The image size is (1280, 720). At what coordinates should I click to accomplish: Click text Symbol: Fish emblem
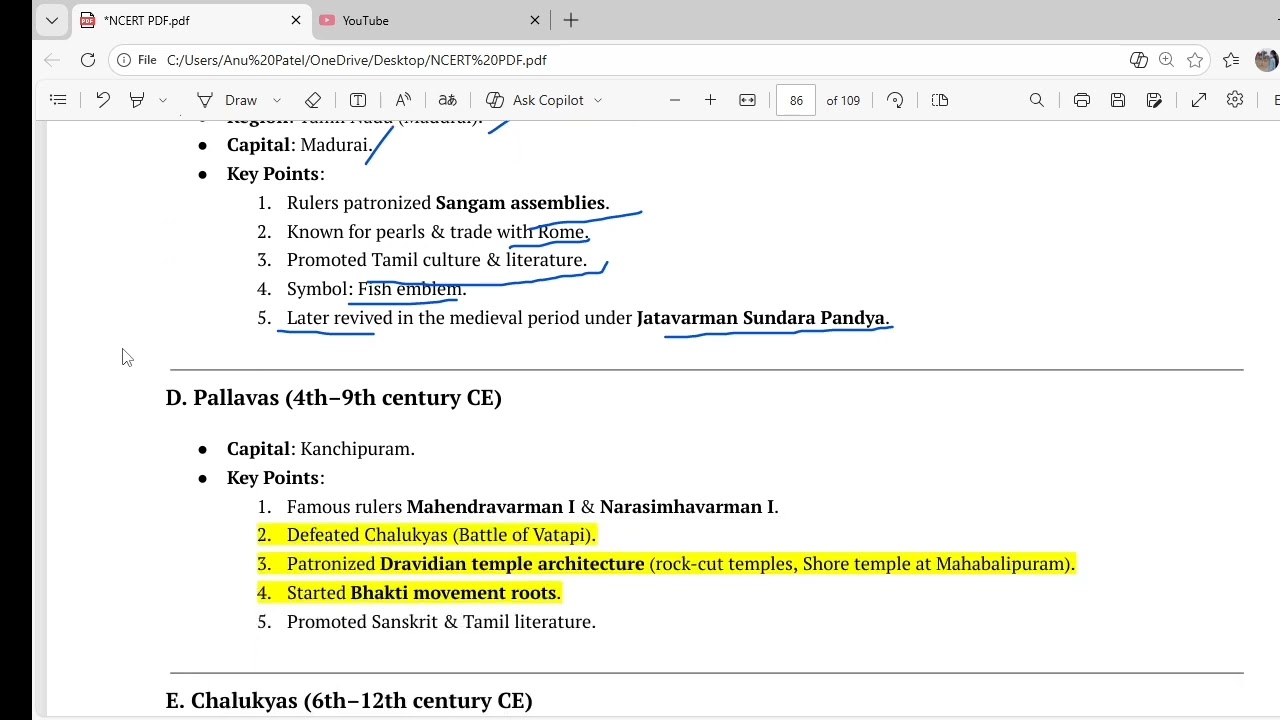pyautogui.click(x=377, y=289)
